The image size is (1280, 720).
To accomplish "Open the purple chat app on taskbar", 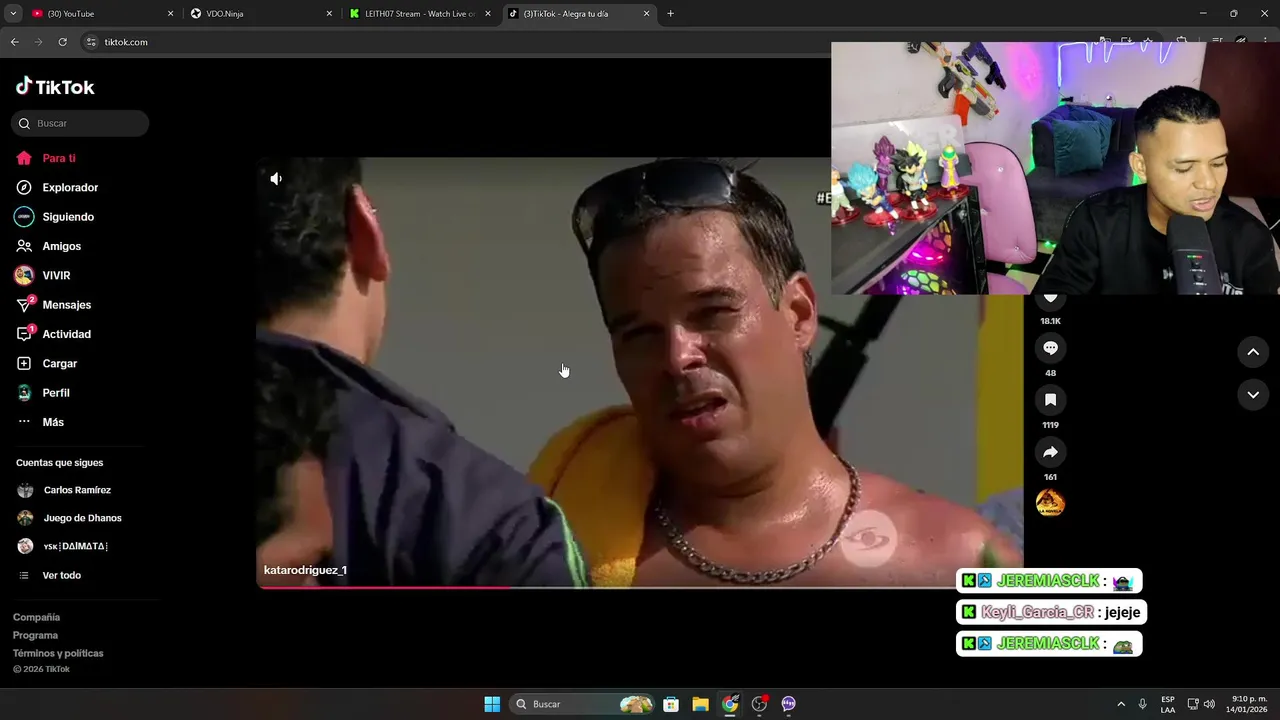I will click(x=788, y=704).
